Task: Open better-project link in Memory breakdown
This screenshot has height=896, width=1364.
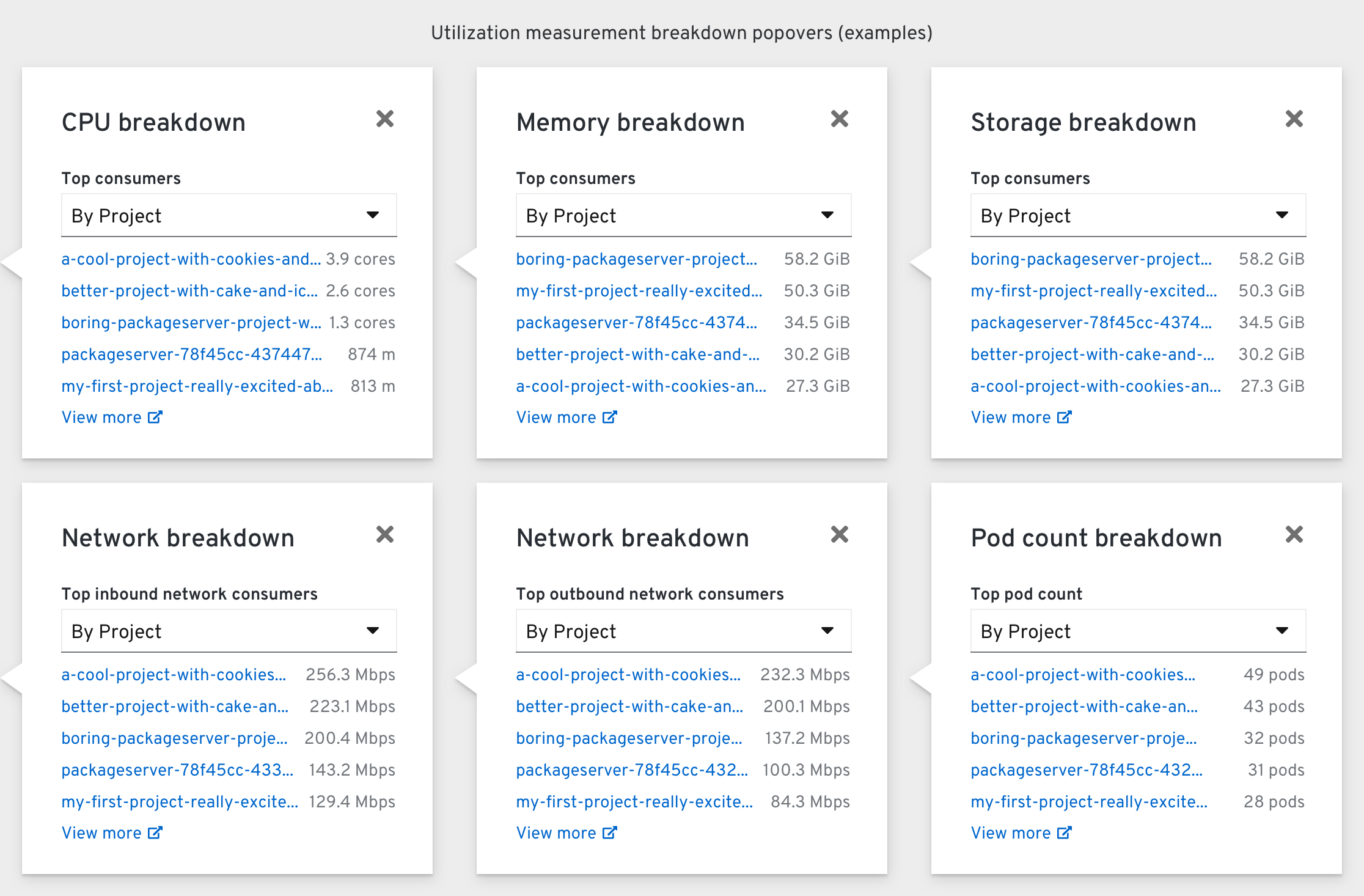Action: 638,354
